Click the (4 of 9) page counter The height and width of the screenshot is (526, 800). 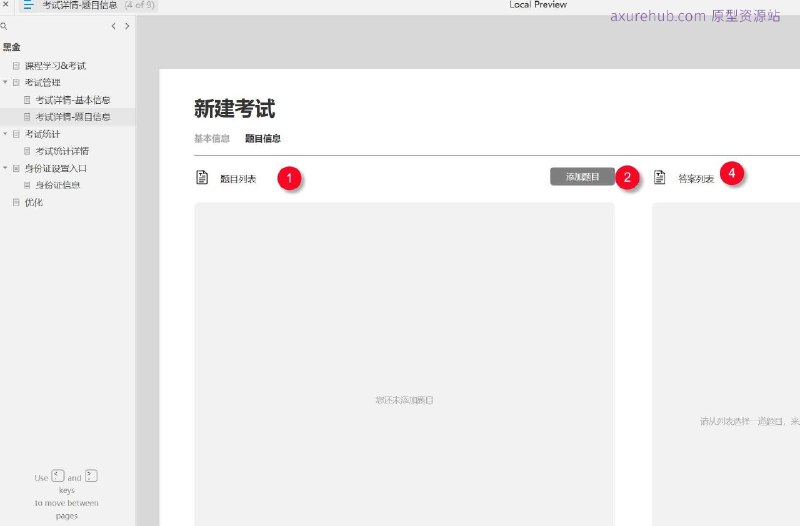pyautogui.click(x=139, y=5)
